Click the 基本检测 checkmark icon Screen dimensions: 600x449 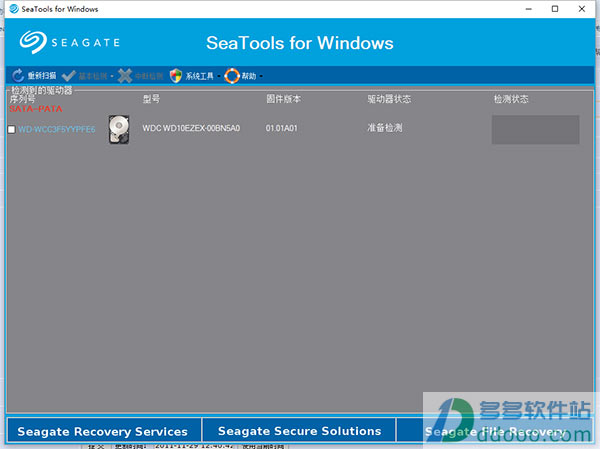point(68,76)
